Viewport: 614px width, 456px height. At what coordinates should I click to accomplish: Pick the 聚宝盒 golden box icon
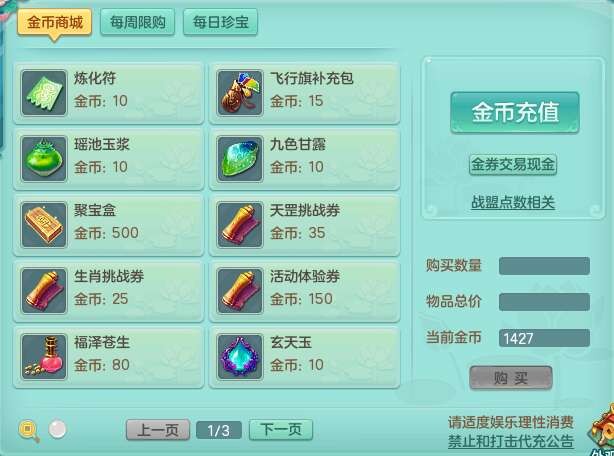[x=44, y=225]
